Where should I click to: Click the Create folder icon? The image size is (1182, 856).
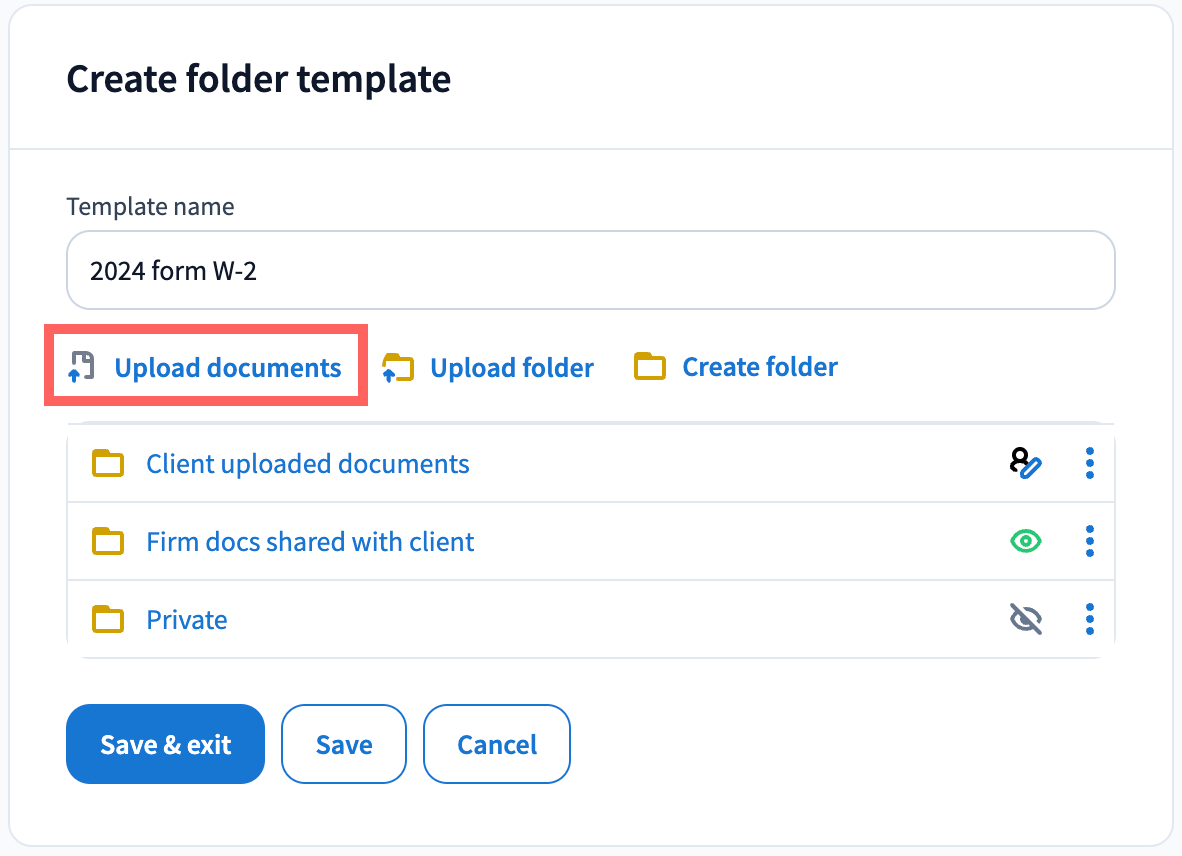click(x=650, y=367)
